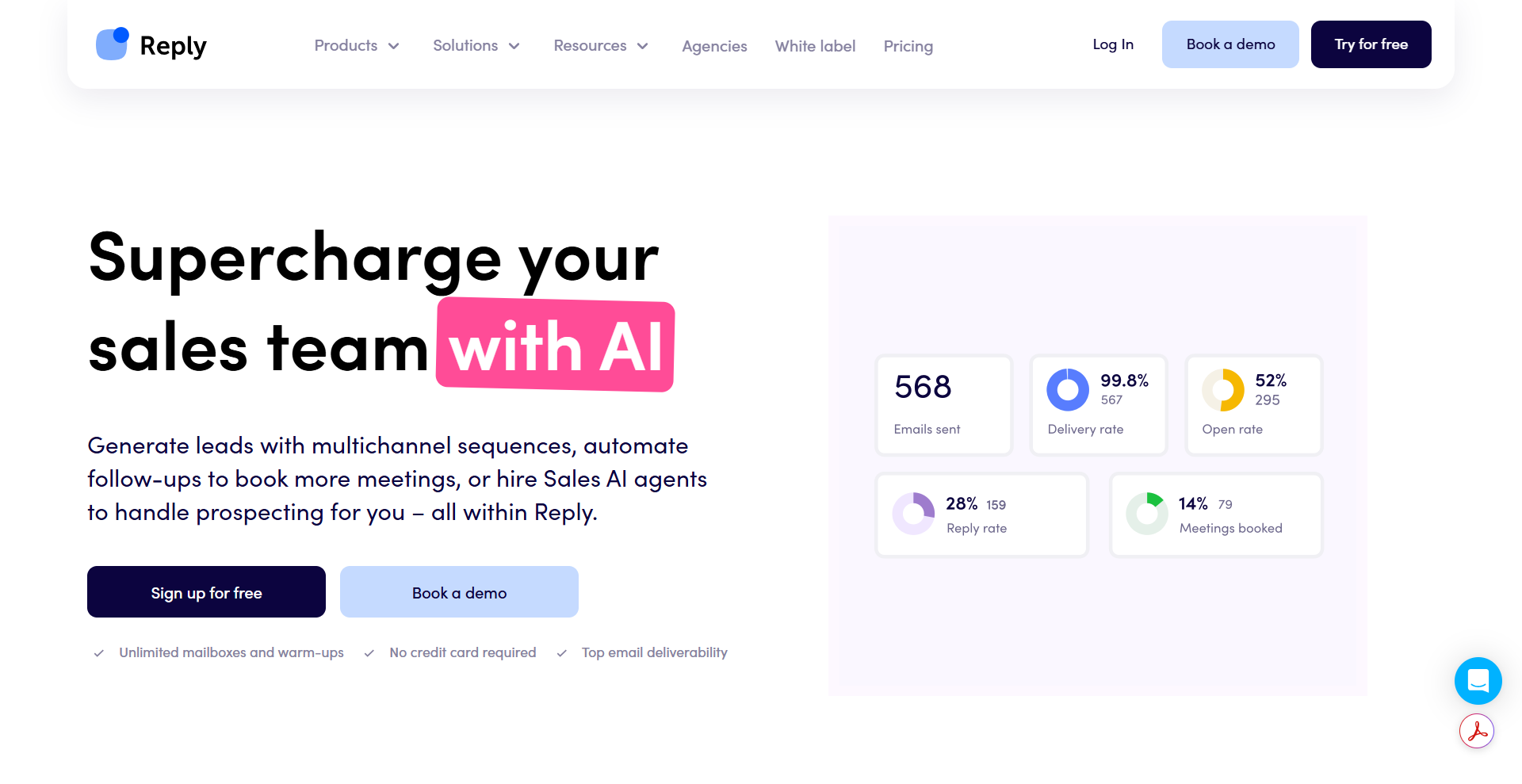Expand the Products dropdown chevron
The height and width of the screenshot is (784, 1522).
pos(393,46)
